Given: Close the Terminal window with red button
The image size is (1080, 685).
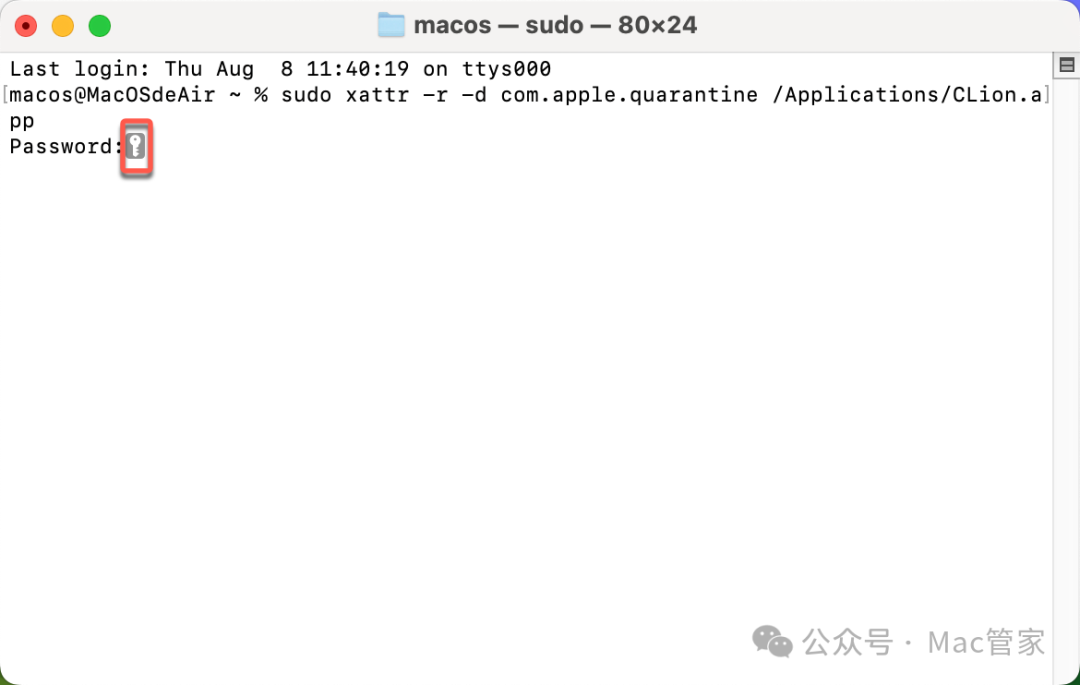Looking at the screenshot, I should click(x=26, y=26).
